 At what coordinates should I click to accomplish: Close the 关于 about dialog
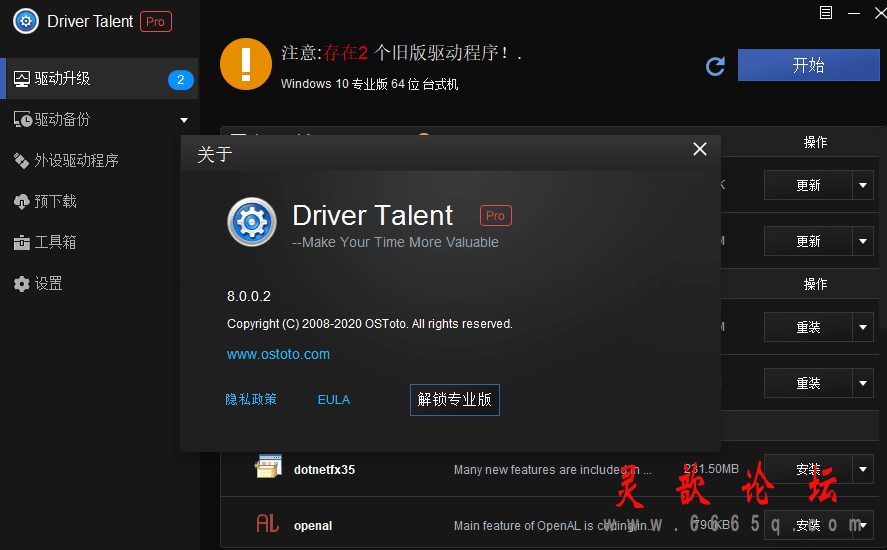(x=700, y=149)
